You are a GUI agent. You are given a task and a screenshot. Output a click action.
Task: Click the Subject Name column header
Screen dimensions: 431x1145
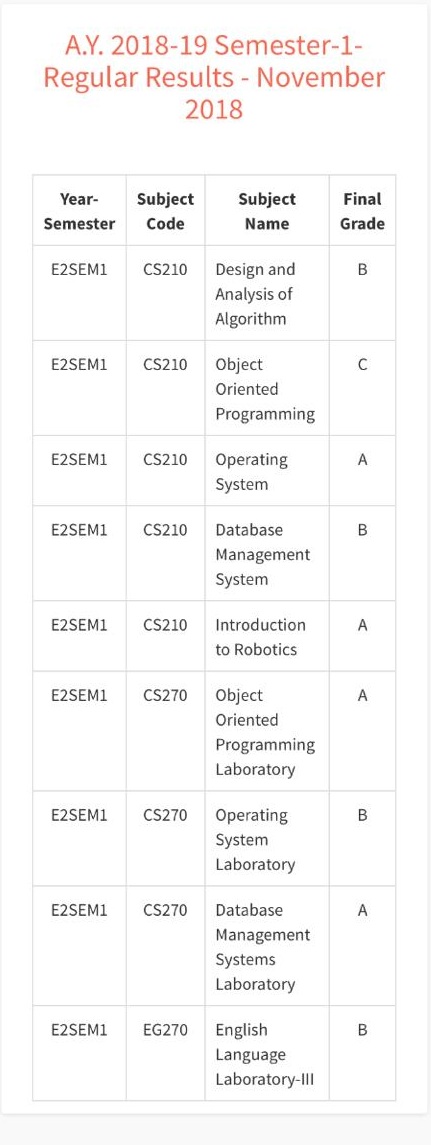(267, 211)
